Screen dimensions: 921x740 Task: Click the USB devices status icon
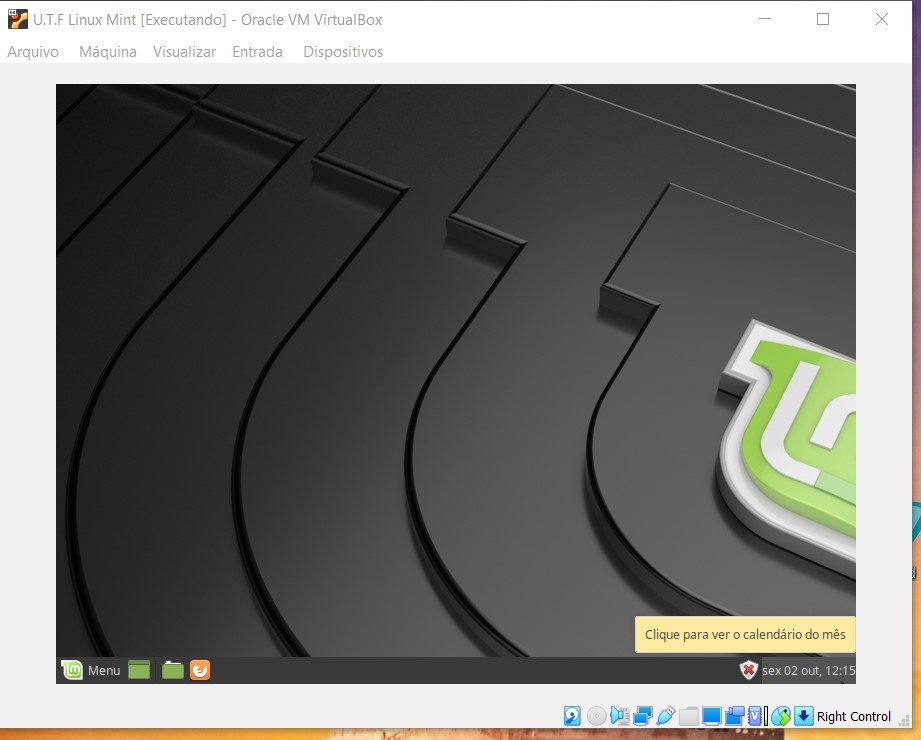point(666,716)
